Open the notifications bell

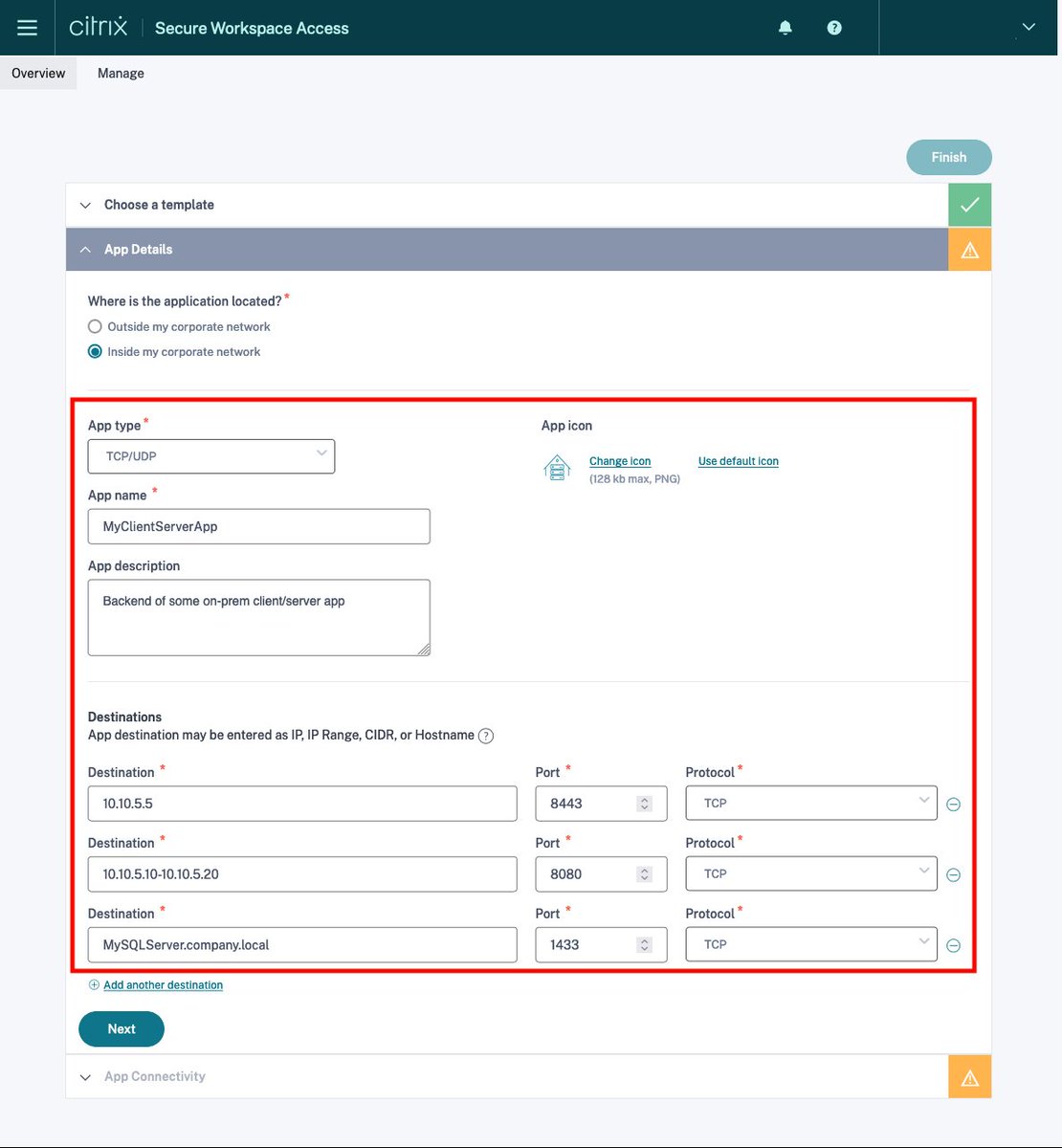click(785, 28)
